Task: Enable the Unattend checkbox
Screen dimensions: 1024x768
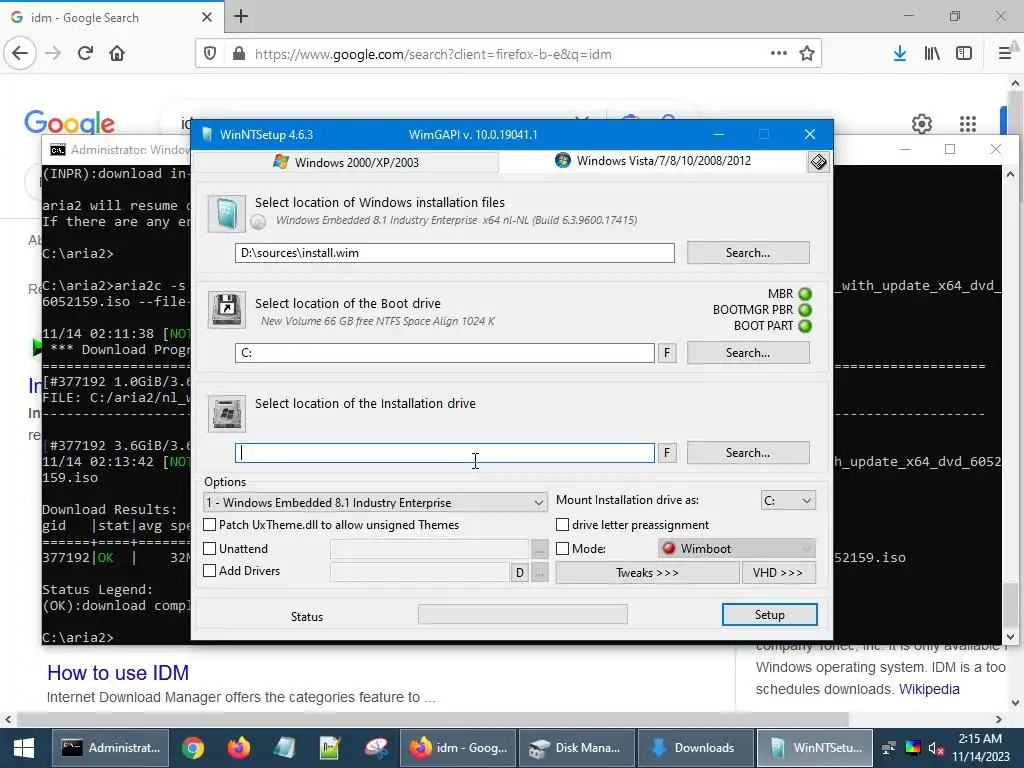Action: (x=210, y=549)
